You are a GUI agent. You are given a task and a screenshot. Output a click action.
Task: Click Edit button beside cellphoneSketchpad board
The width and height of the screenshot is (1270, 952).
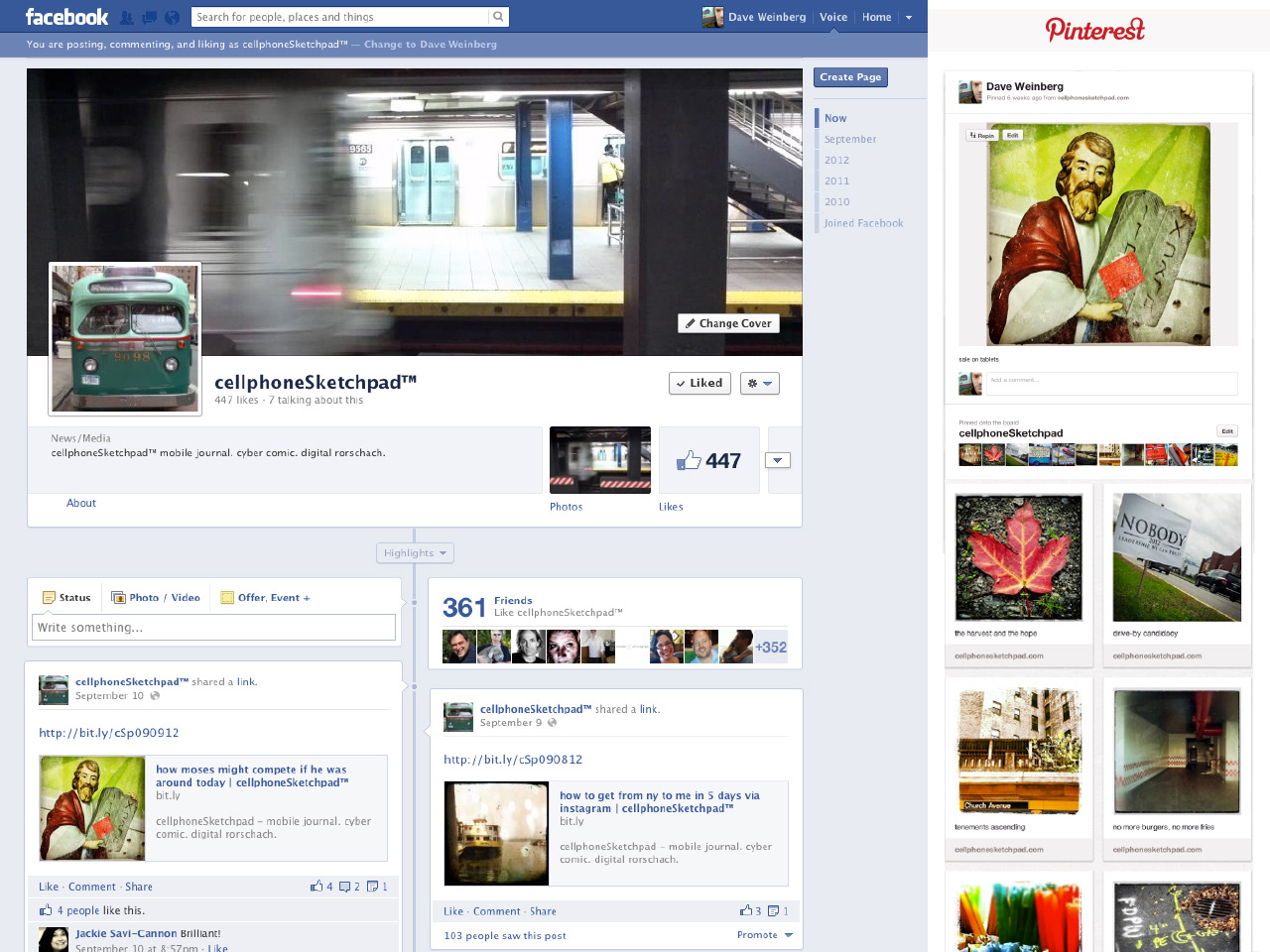[1227, 430]
